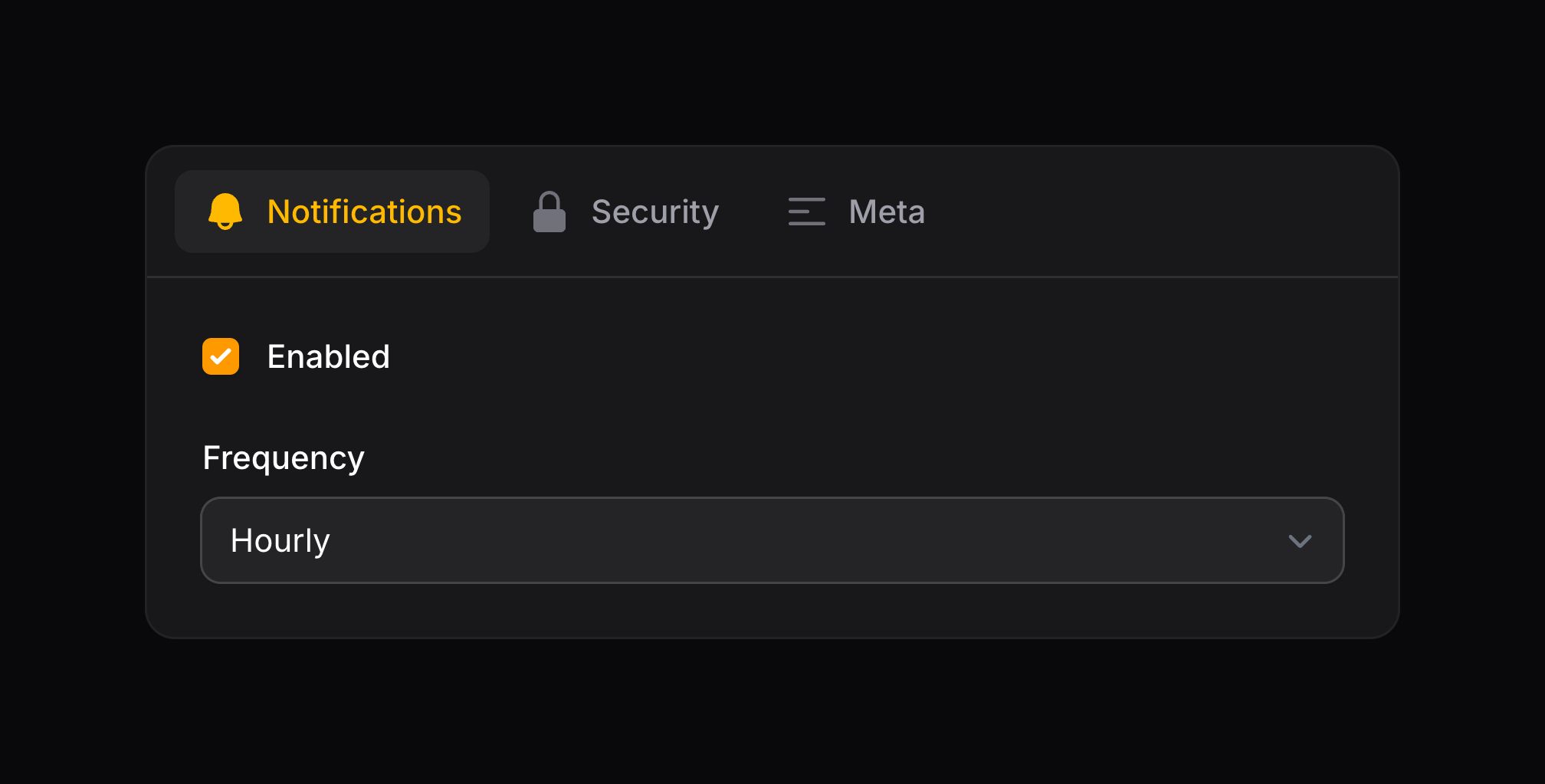Screen dimensions: 1545x784
Task: Click the chevron inside the Frequency selector
Action: coord(1300,540)
